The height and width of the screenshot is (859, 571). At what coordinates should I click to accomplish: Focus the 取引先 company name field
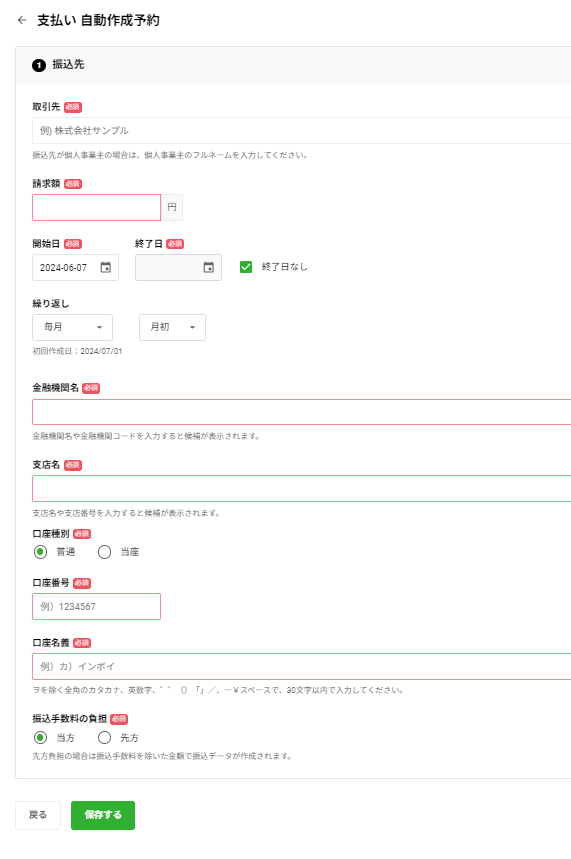pyautogui.click(x=301, y=130)
